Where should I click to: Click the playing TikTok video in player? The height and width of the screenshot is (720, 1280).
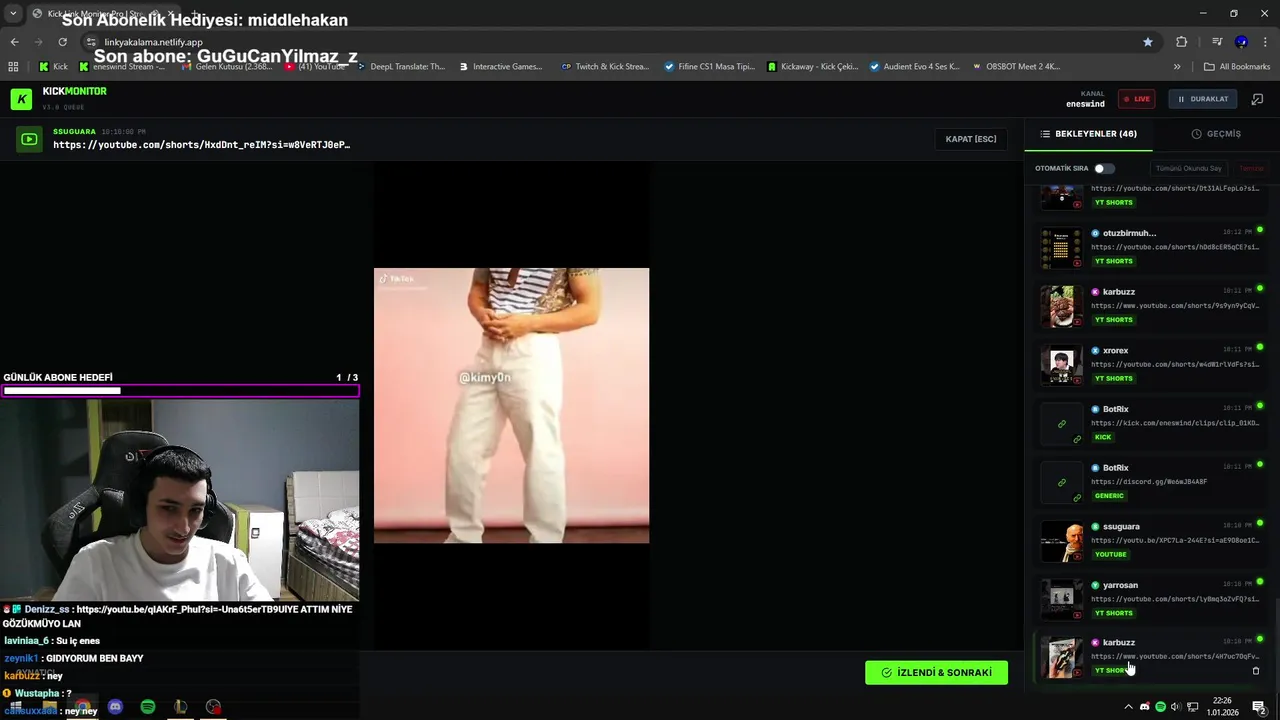coord(511,406)
